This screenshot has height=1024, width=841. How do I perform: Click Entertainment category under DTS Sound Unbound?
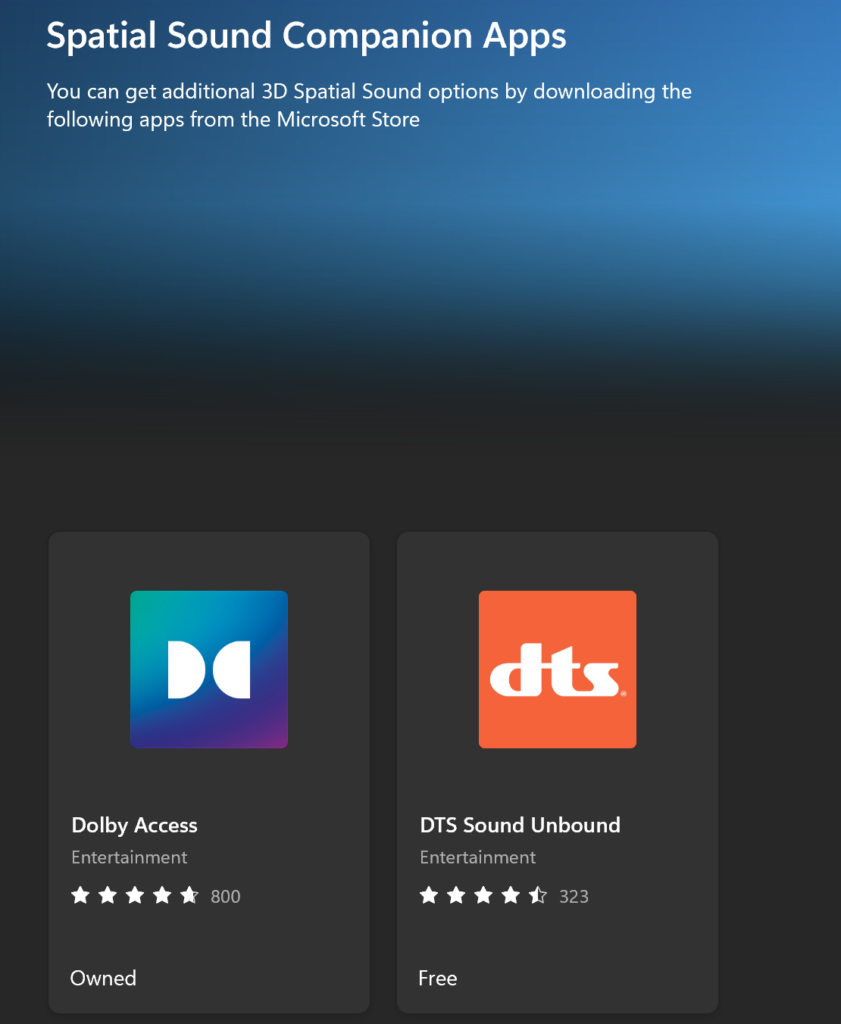click(x=477, y=857)
